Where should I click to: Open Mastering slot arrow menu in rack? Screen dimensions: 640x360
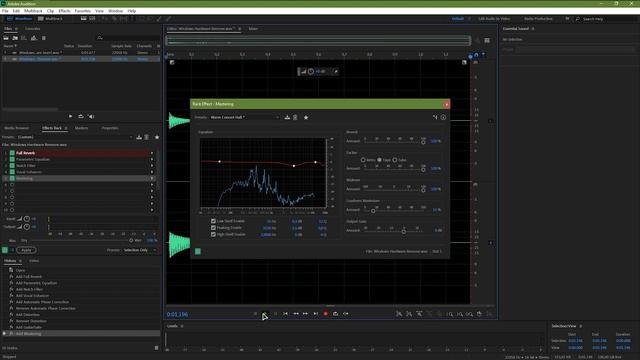(x=152, y=178)
